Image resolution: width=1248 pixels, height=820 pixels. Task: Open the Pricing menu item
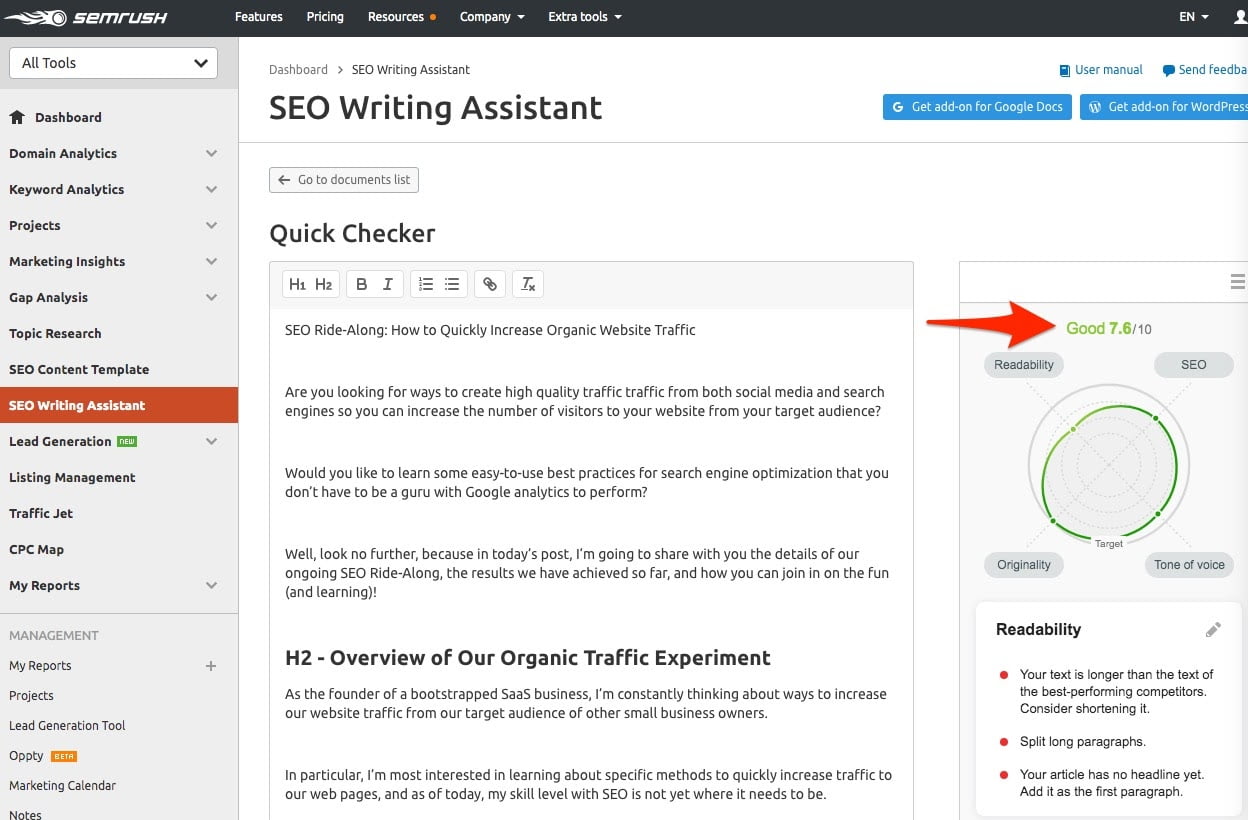click(x=325, y=17)
